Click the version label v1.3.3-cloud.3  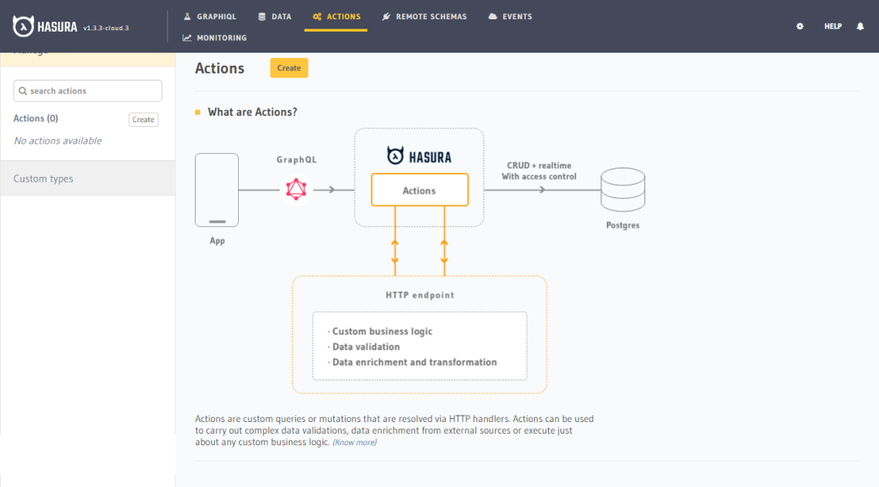(106, 28)
